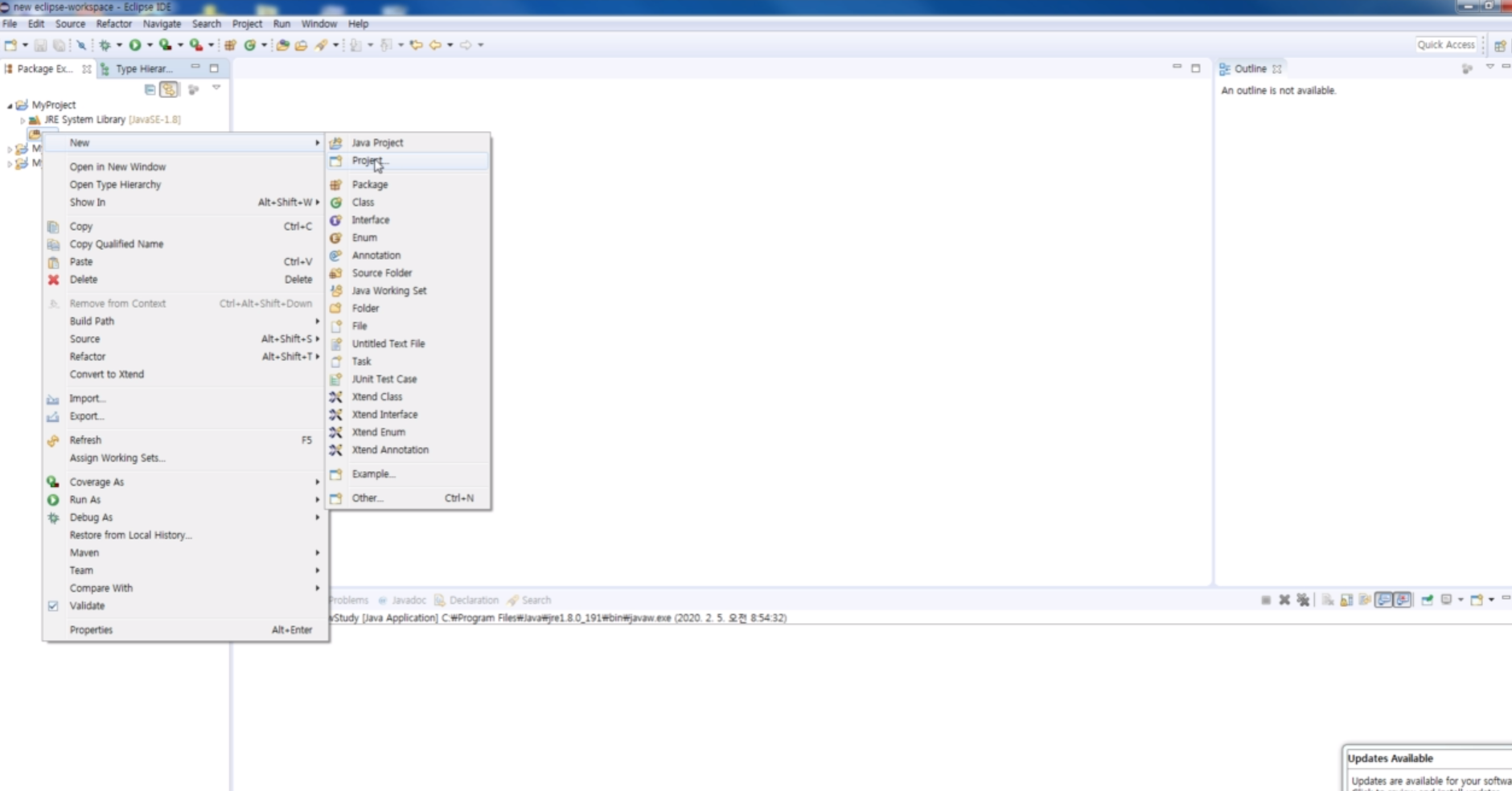Toggle Show Console When Standard Error Changes
The width and height of the screenshot is (1512, 791).
coord(1403,600)
